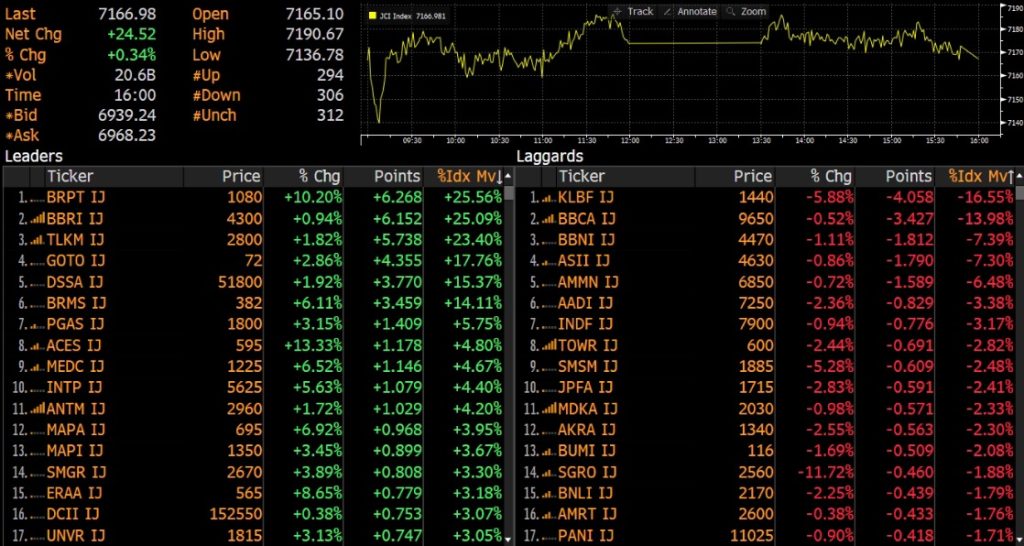The image size is (1024, 546).
Task: Click BRPT IJ +10.20% change cell
Action: 312,197
